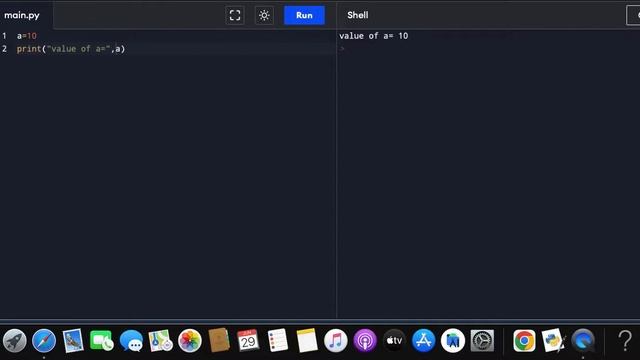The height and width of the screenshot is (360, 640).
Task: Open Contacts book from the dock
Action: pyautogui.click(x=219, y=340)
